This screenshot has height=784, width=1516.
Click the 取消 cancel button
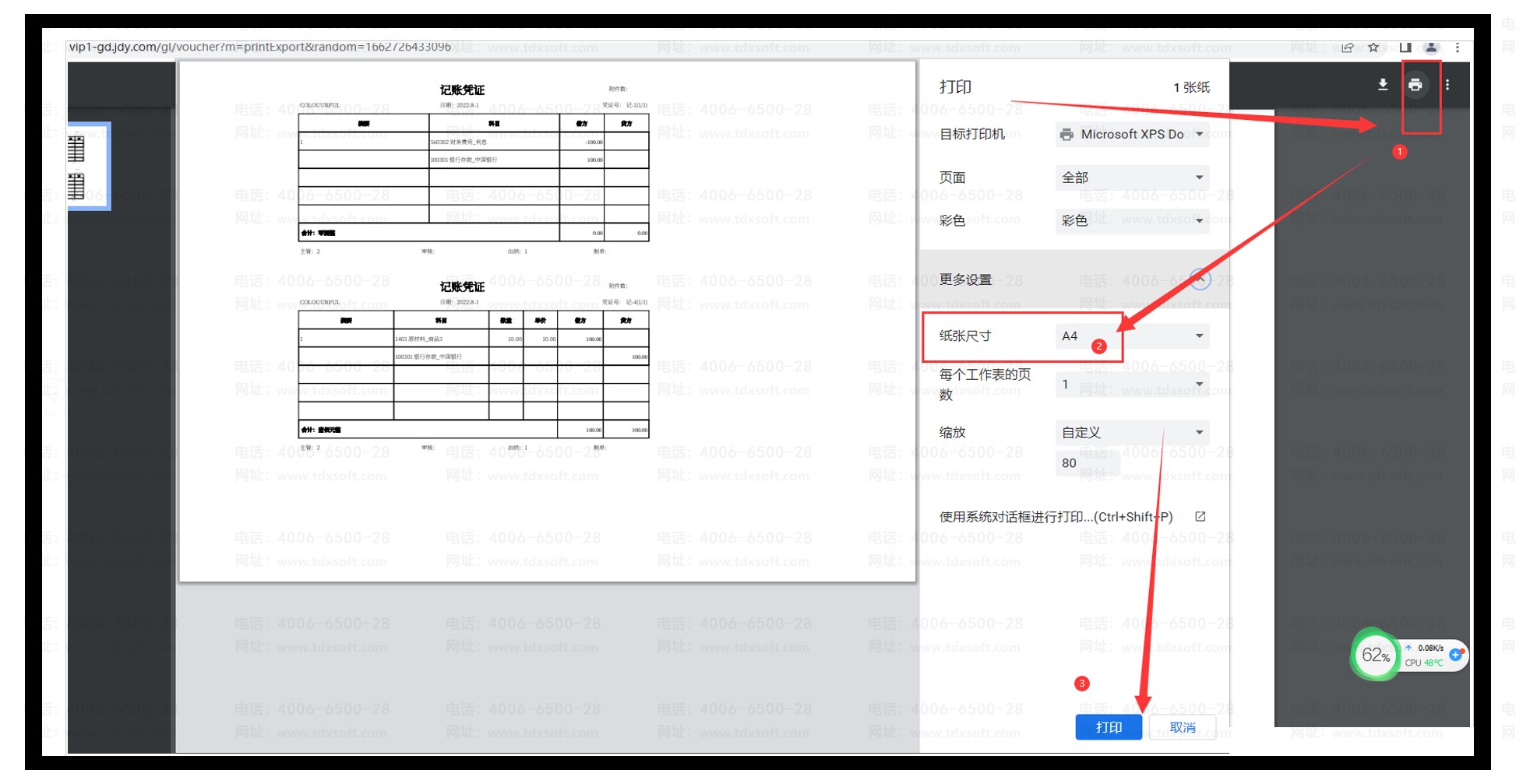click(x=1182, y=727)
